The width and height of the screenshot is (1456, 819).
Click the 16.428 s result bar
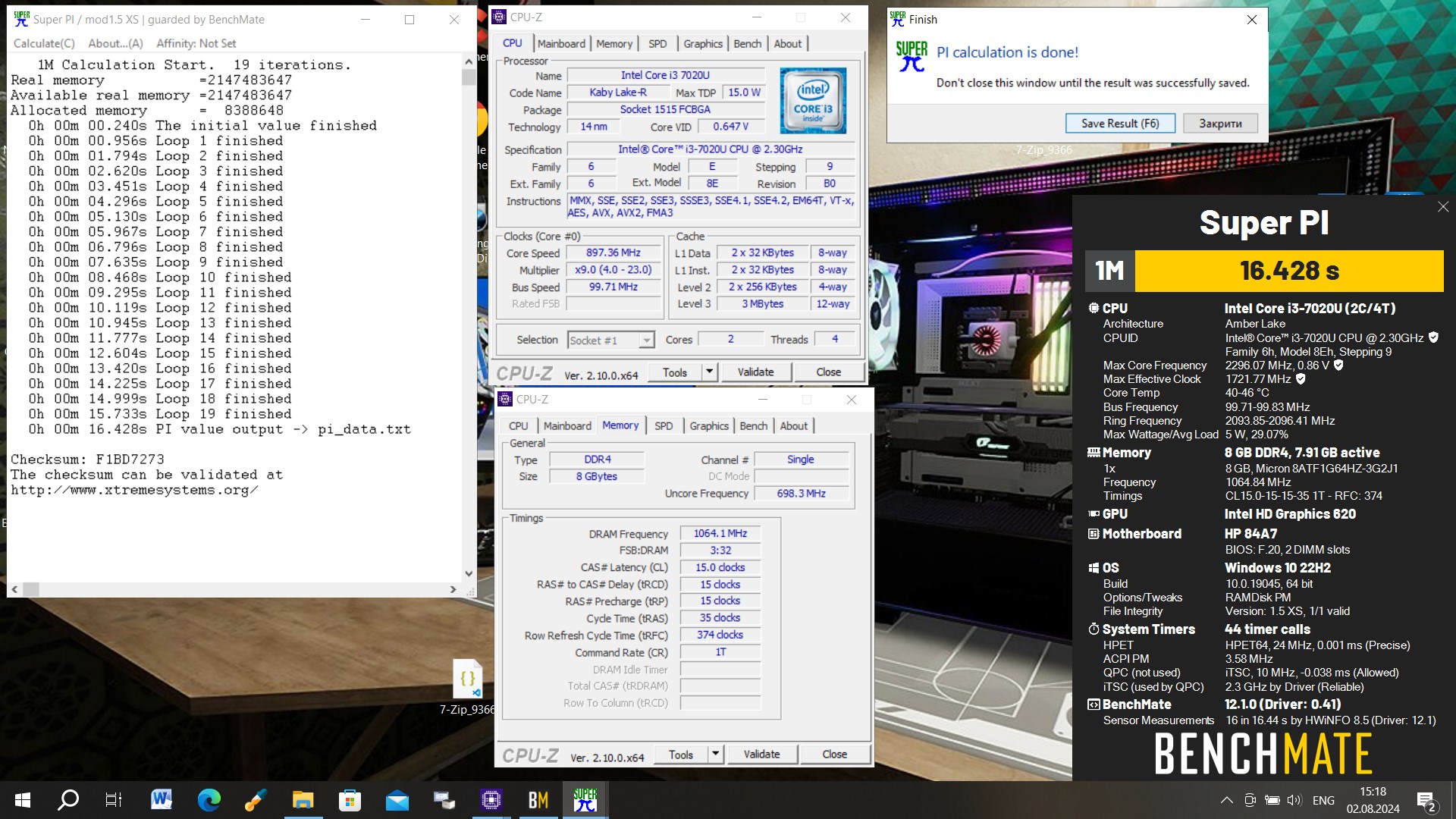(x=1288, y=271)
